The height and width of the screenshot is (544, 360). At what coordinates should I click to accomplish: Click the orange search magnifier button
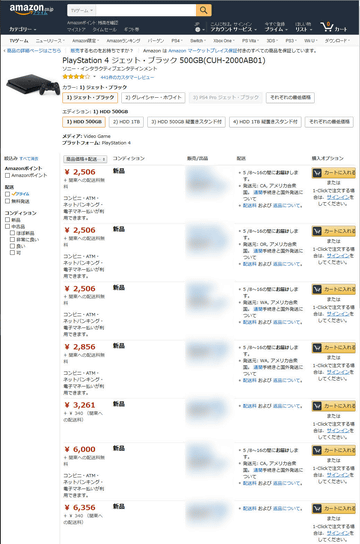[x=204, y=10]
